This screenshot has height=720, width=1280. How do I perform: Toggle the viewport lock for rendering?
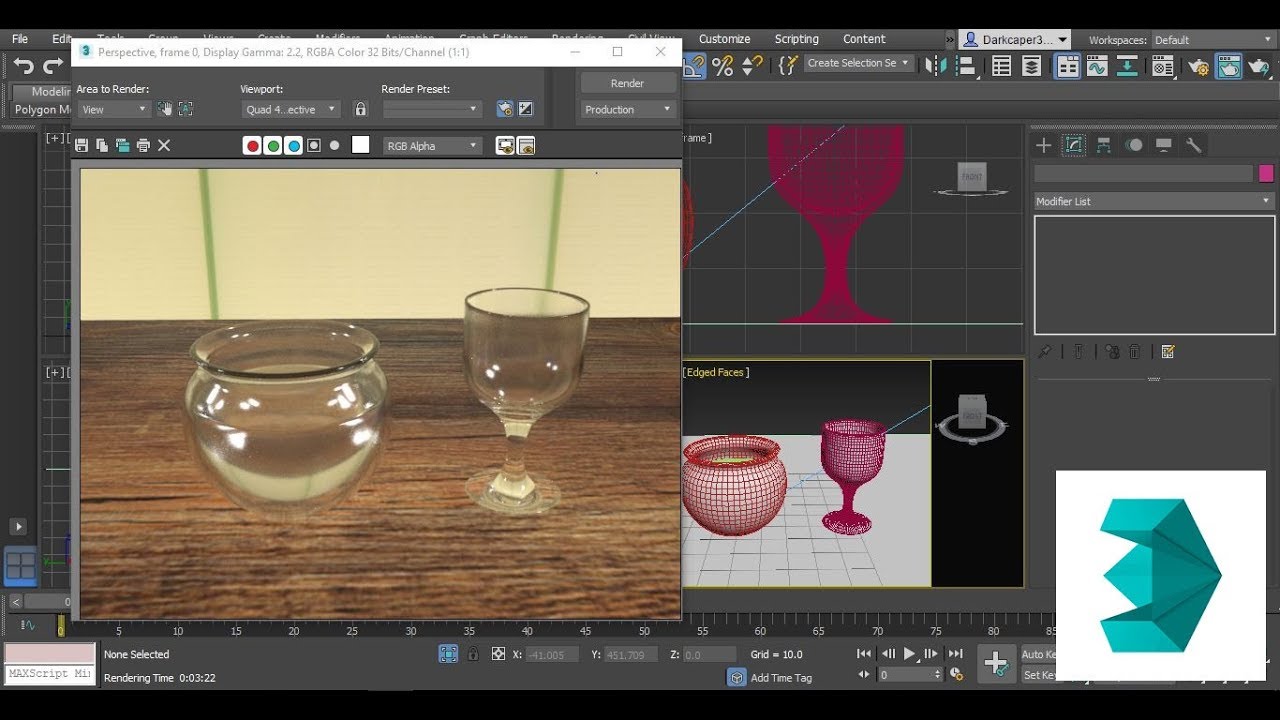(361, 109)
